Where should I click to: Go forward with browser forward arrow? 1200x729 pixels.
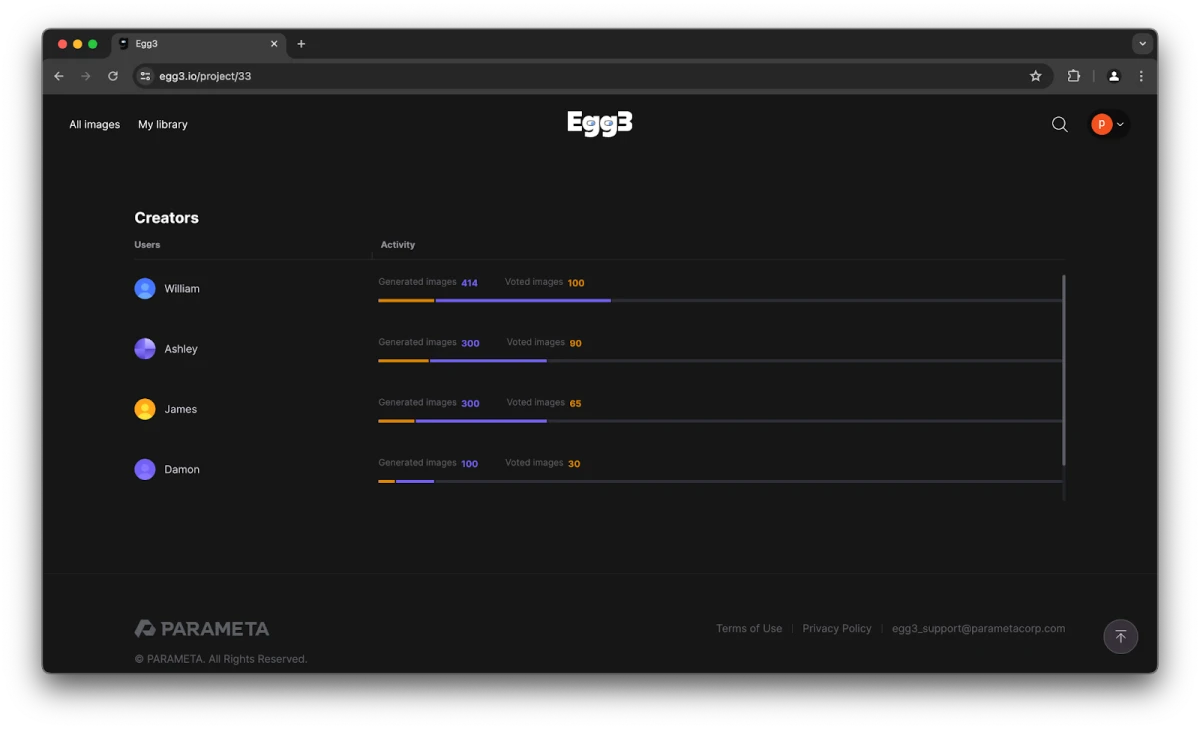pyautogui.click(x=86, y=76)
